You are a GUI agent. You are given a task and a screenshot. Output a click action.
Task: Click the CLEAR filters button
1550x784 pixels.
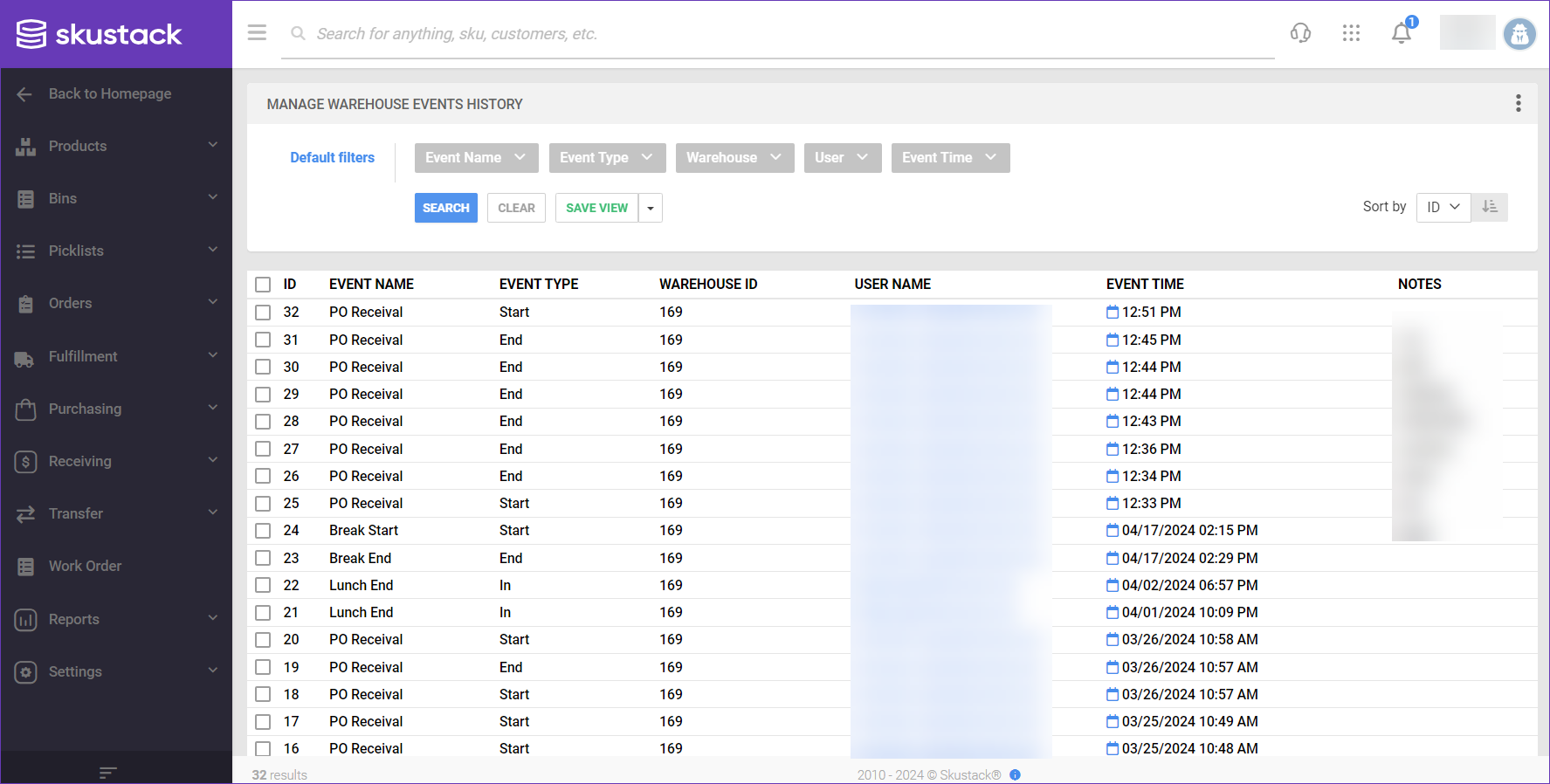pos(516,208)
